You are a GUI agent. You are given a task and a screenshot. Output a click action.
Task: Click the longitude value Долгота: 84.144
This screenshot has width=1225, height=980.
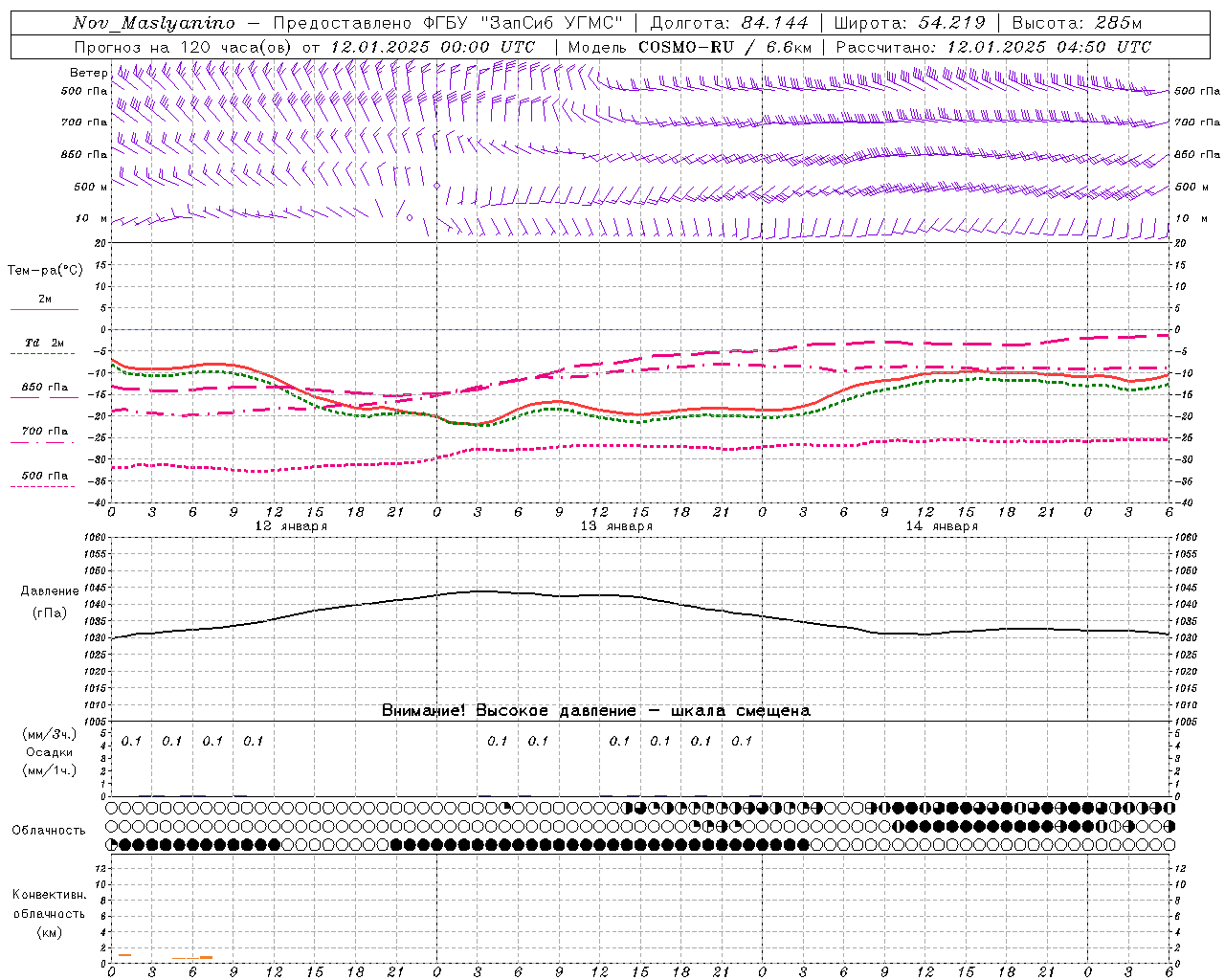click(729, 23)
